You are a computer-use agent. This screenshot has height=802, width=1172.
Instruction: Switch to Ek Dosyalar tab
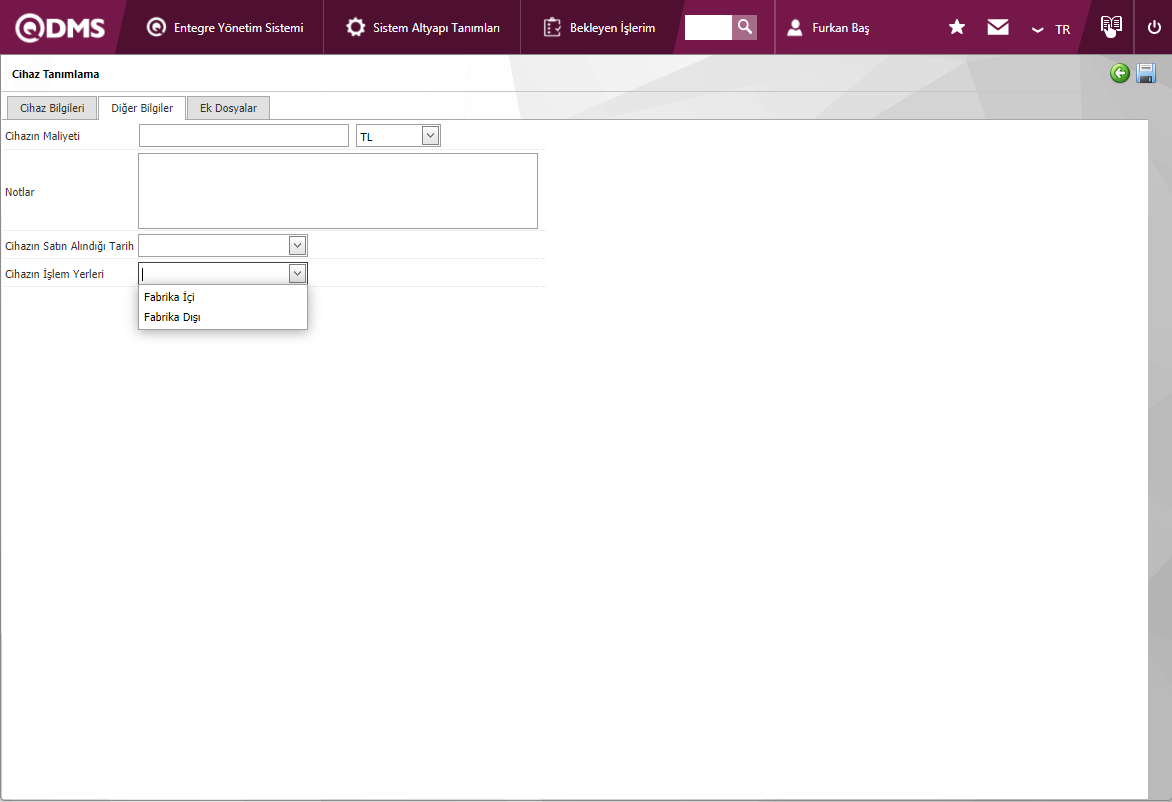[x=228, y=108]
